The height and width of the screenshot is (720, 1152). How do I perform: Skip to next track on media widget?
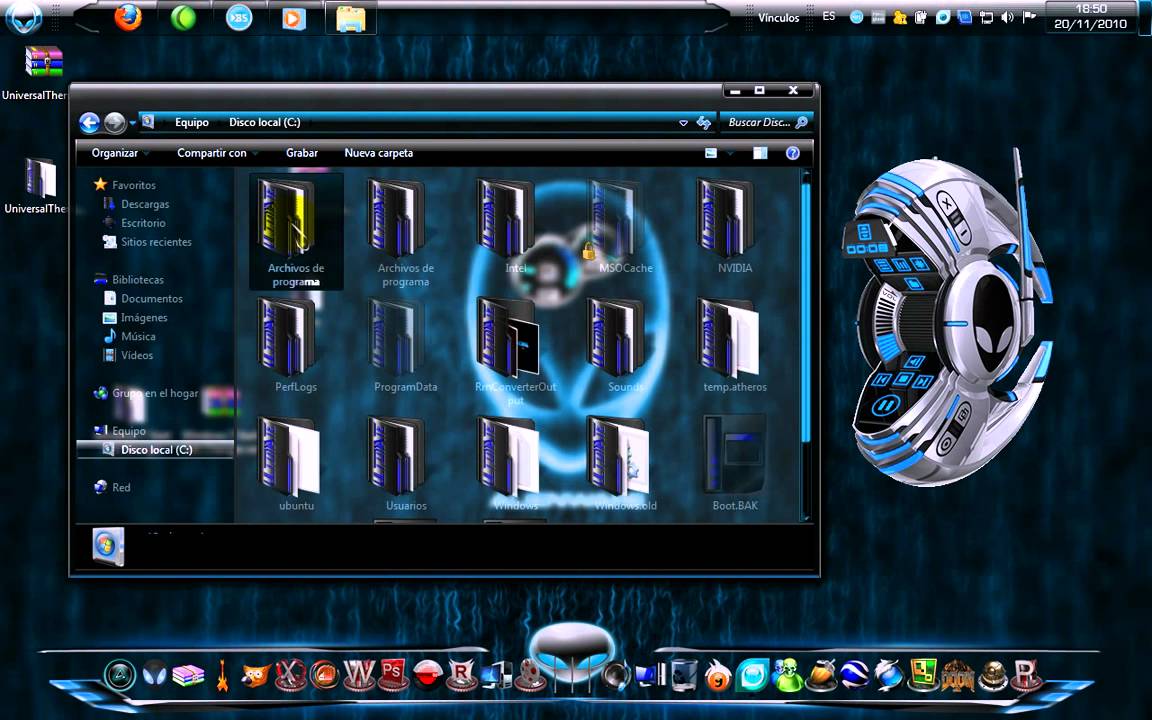coord(923,382)
